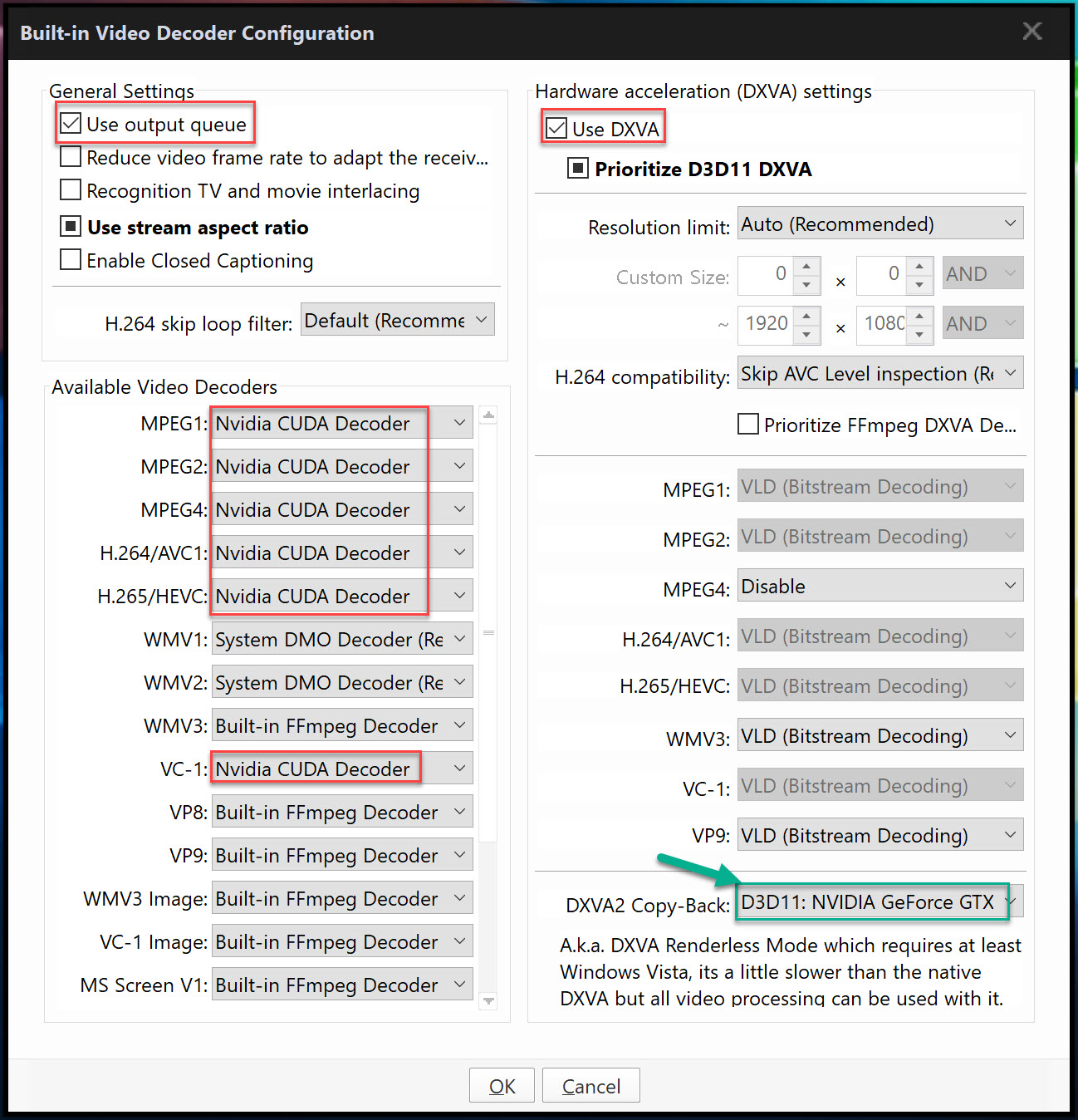Open the VP8 decoder dropdown
The height and width of the screenshot is (1120, 1078).
342,812
